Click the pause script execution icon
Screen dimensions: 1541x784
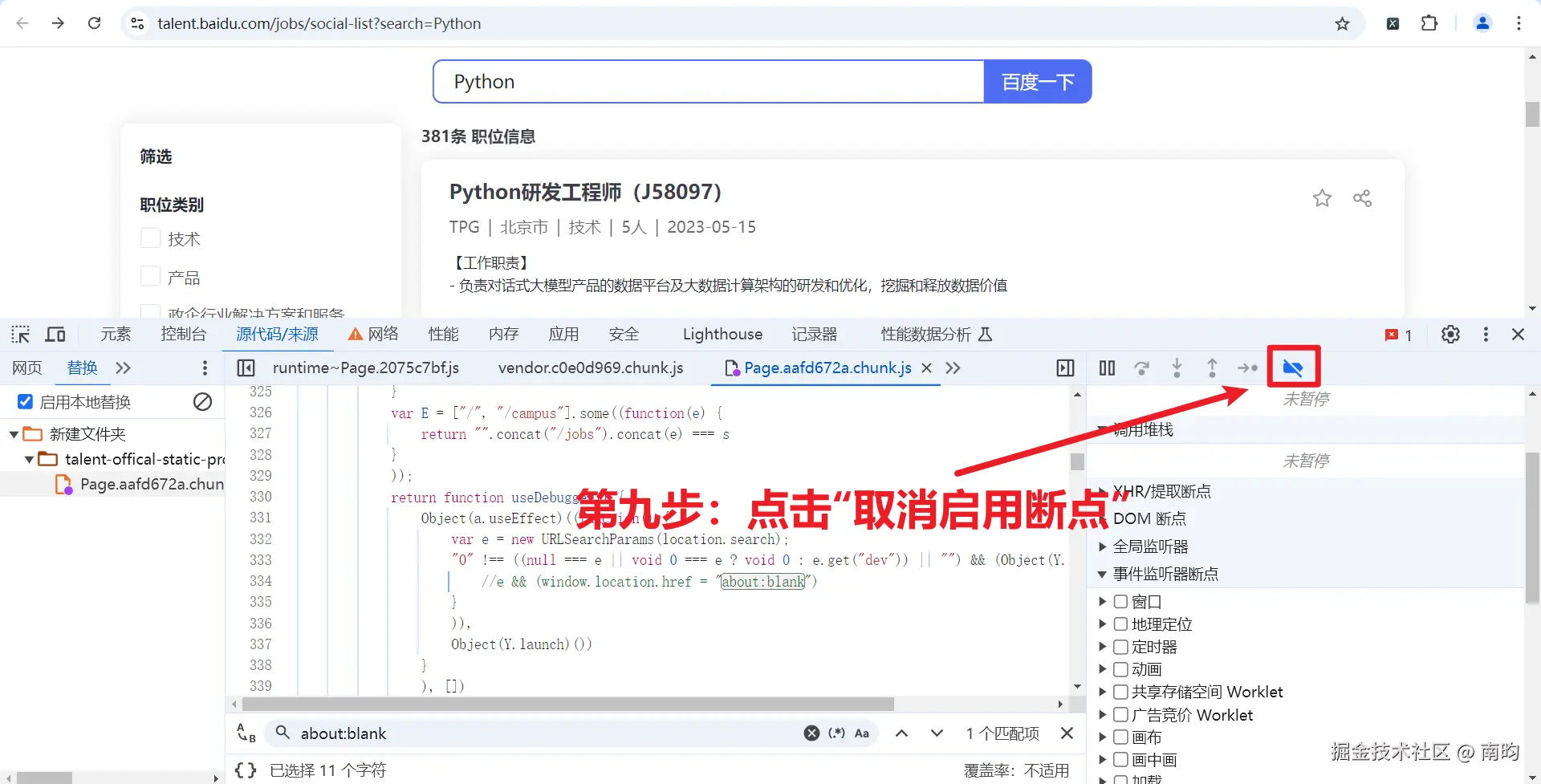click(1107, 368)
